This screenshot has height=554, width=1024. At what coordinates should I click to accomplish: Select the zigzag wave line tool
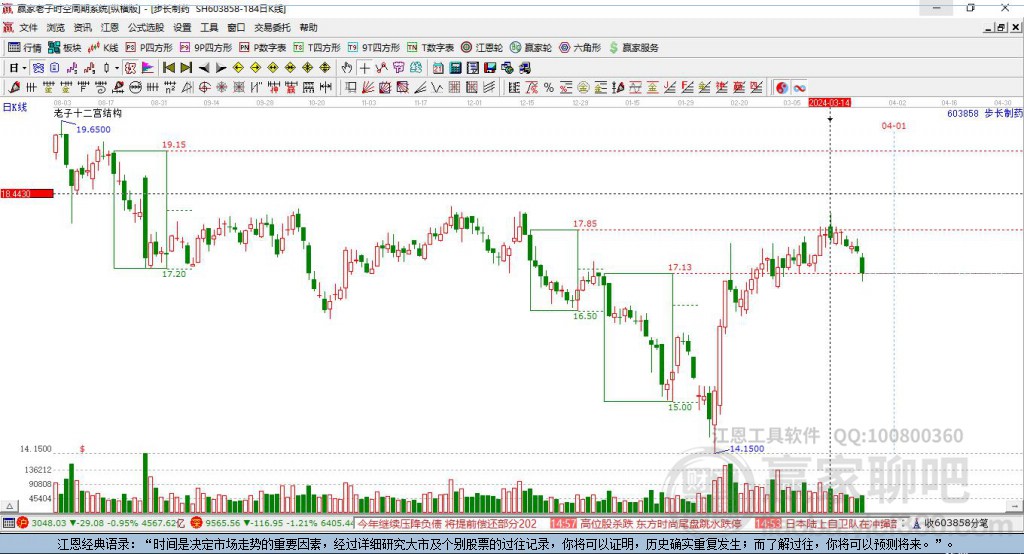pyautogui.click(x=436, y=88)
